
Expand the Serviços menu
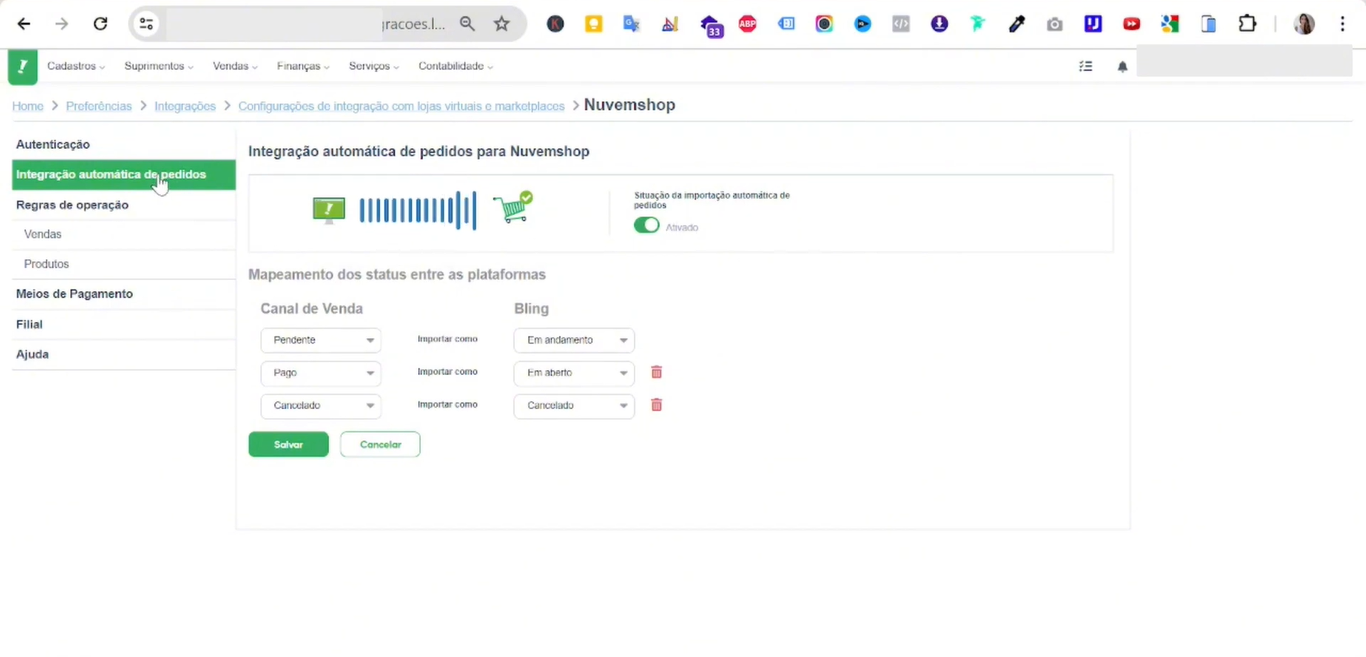(x=374, y=66)
